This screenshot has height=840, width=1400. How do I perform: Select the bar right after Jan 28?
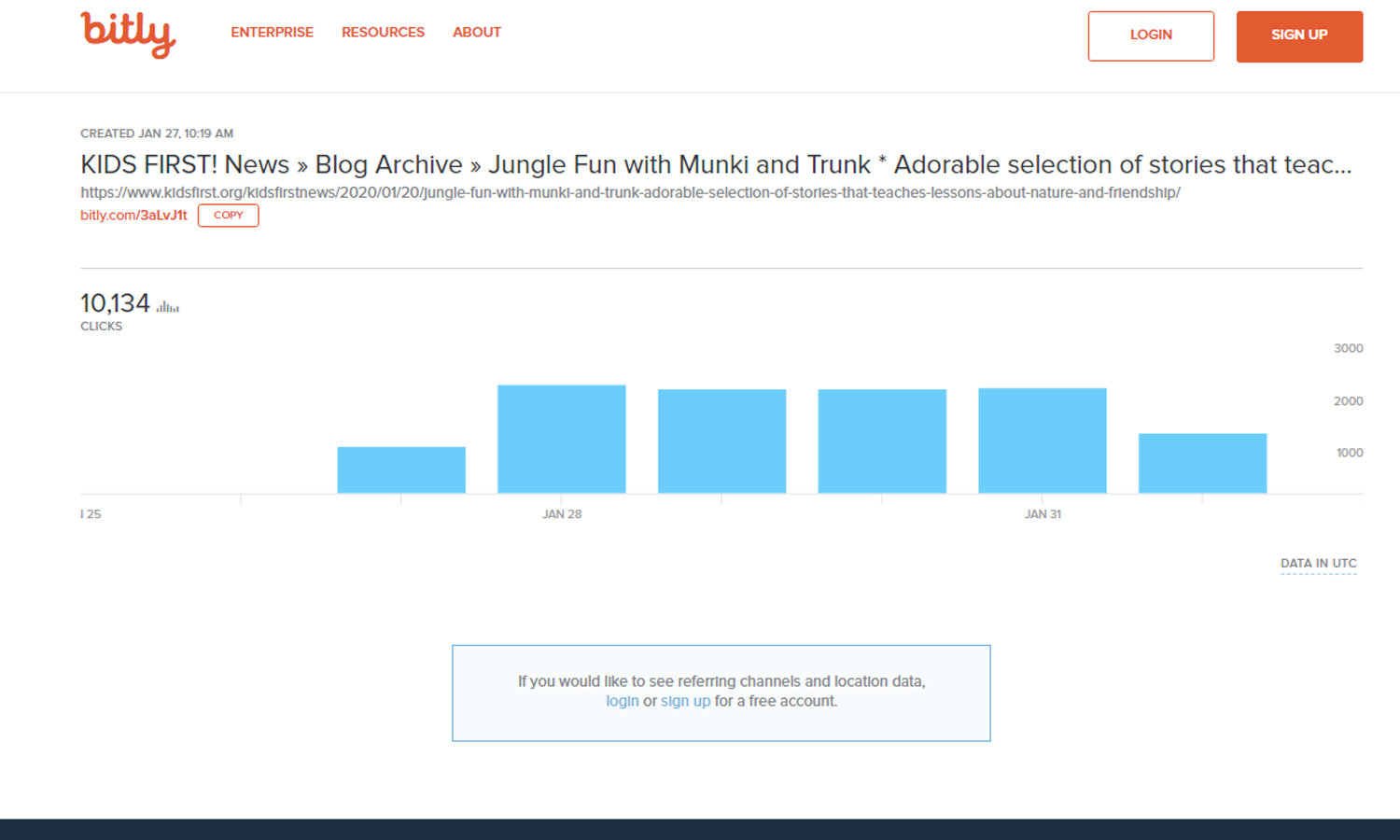[x=722, y=441]
